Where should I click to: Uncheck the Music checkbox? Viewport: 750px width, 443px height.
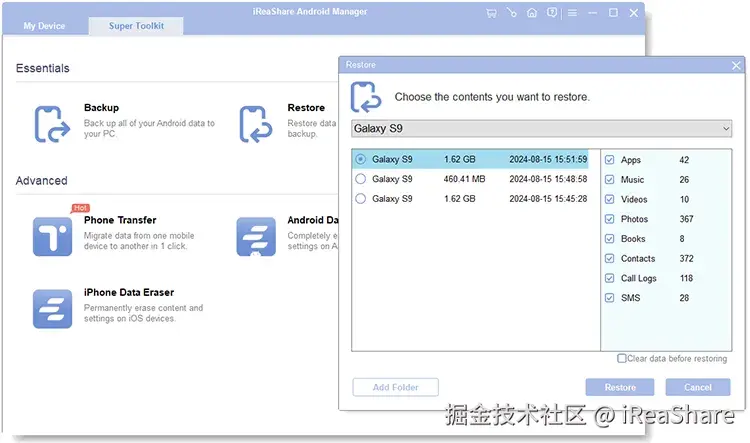point(609,179)
